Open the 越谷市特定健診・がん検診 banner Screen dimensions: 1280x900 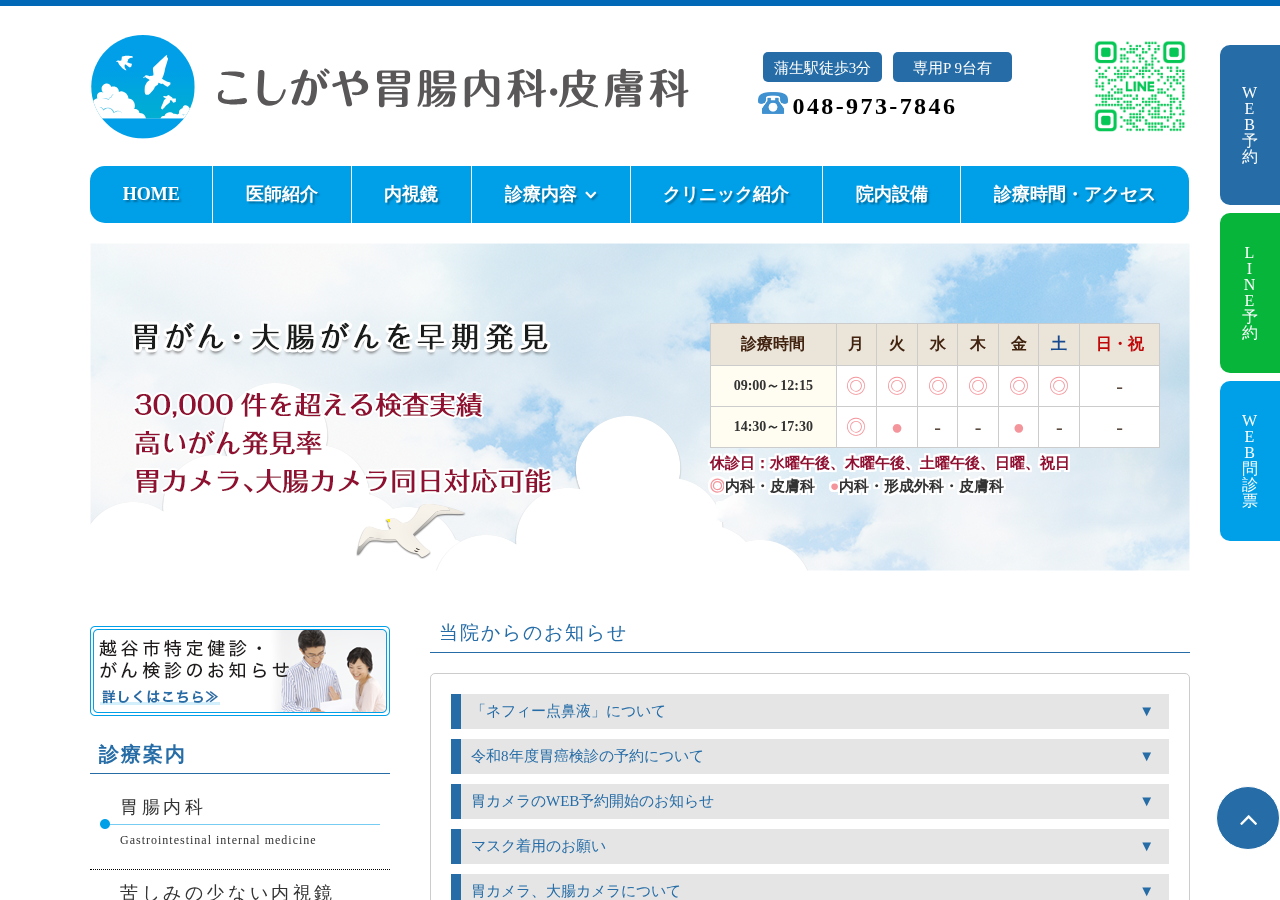point(240,671)
